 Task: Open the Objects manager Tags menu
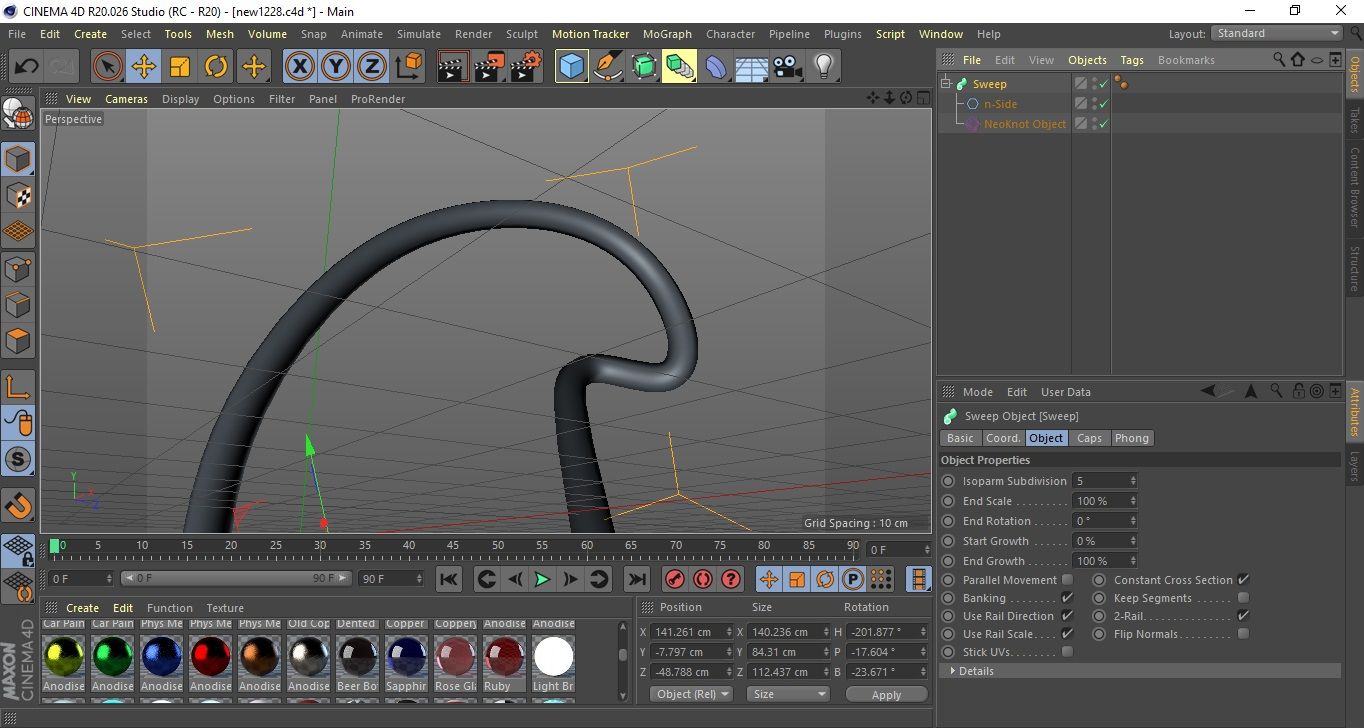tap(1132, 60)
